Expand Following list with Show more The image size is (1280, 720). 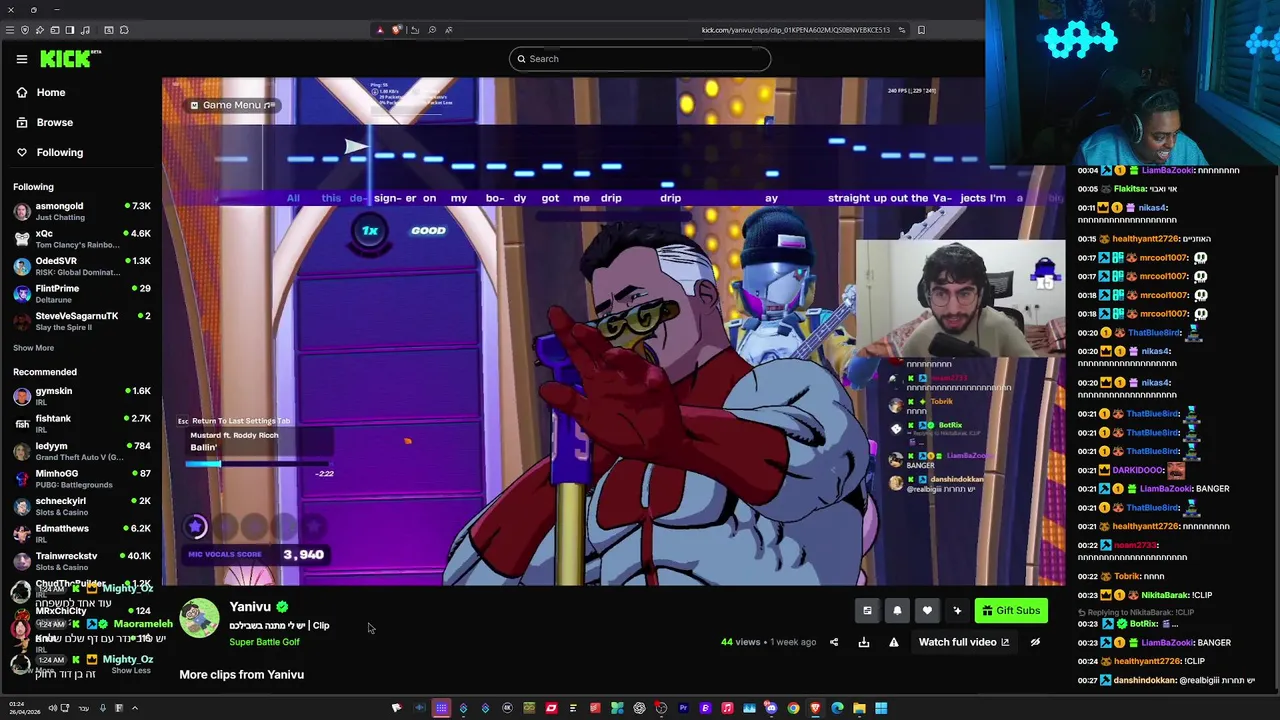click(33, 348)
